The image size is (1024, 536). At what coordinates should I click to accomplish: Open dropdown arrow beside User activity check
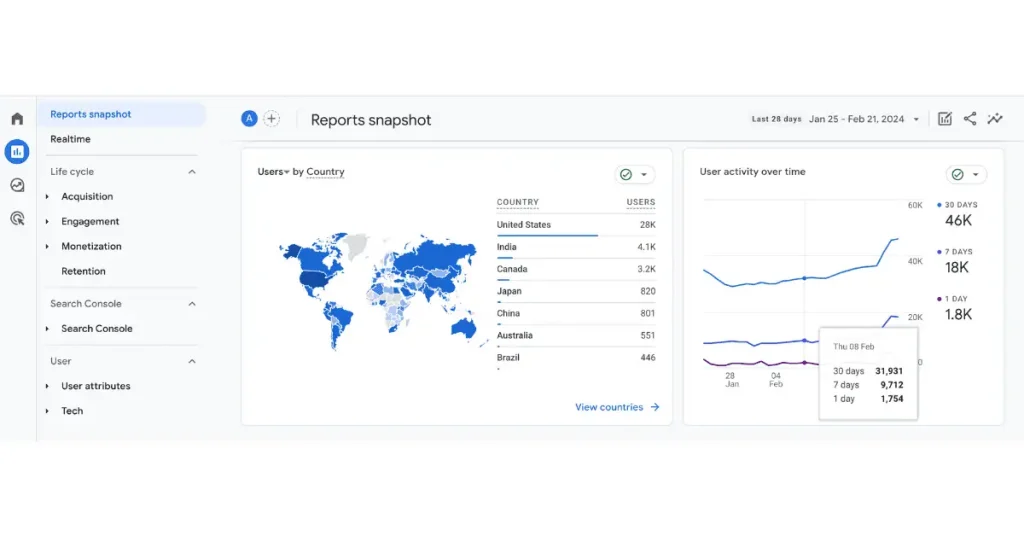click(x=976, y=175)
